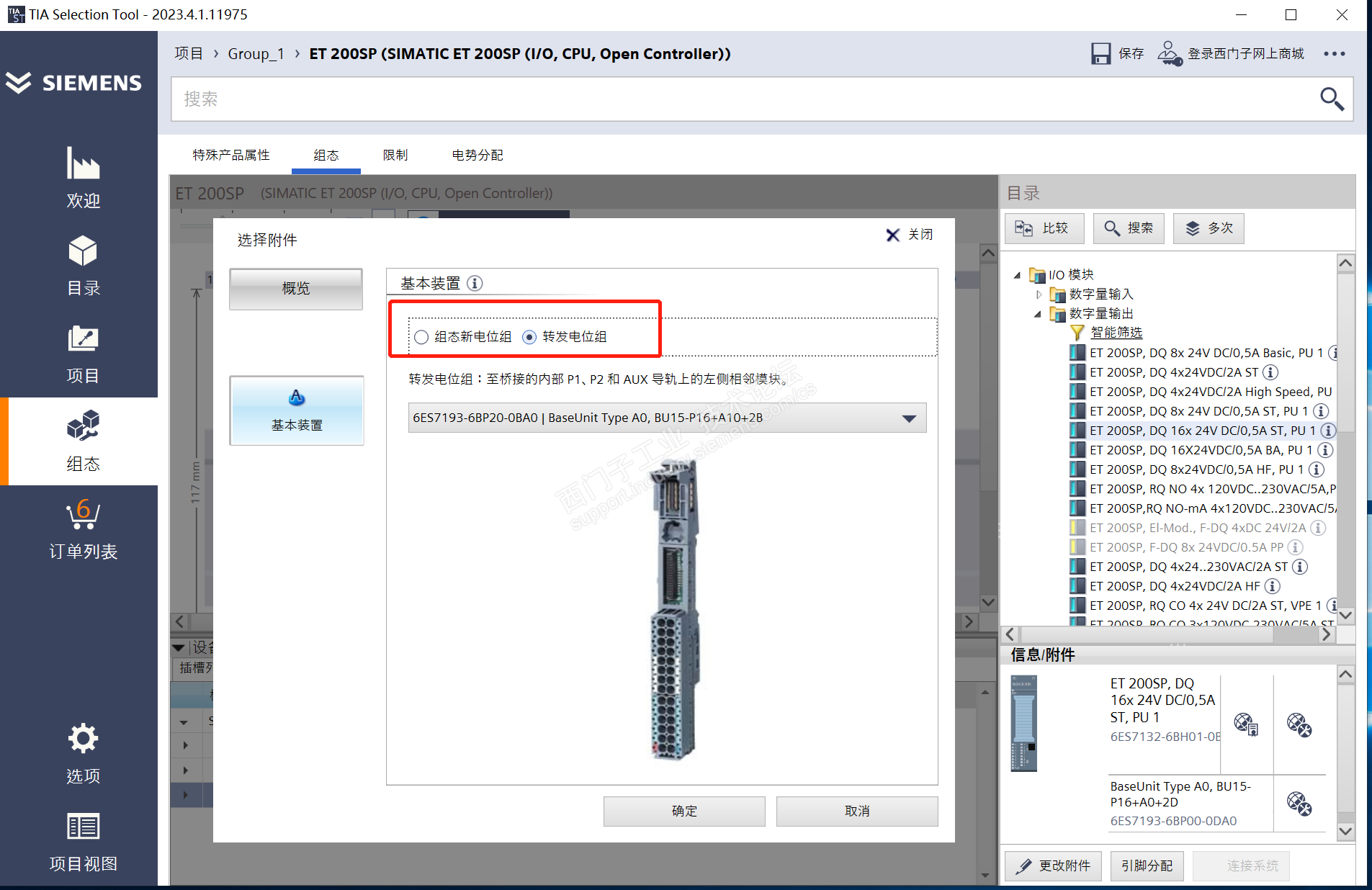
Task: Select ET 200SP, DQ 16x 24V DC/0,5A ST
Action: coord(1203,431)
